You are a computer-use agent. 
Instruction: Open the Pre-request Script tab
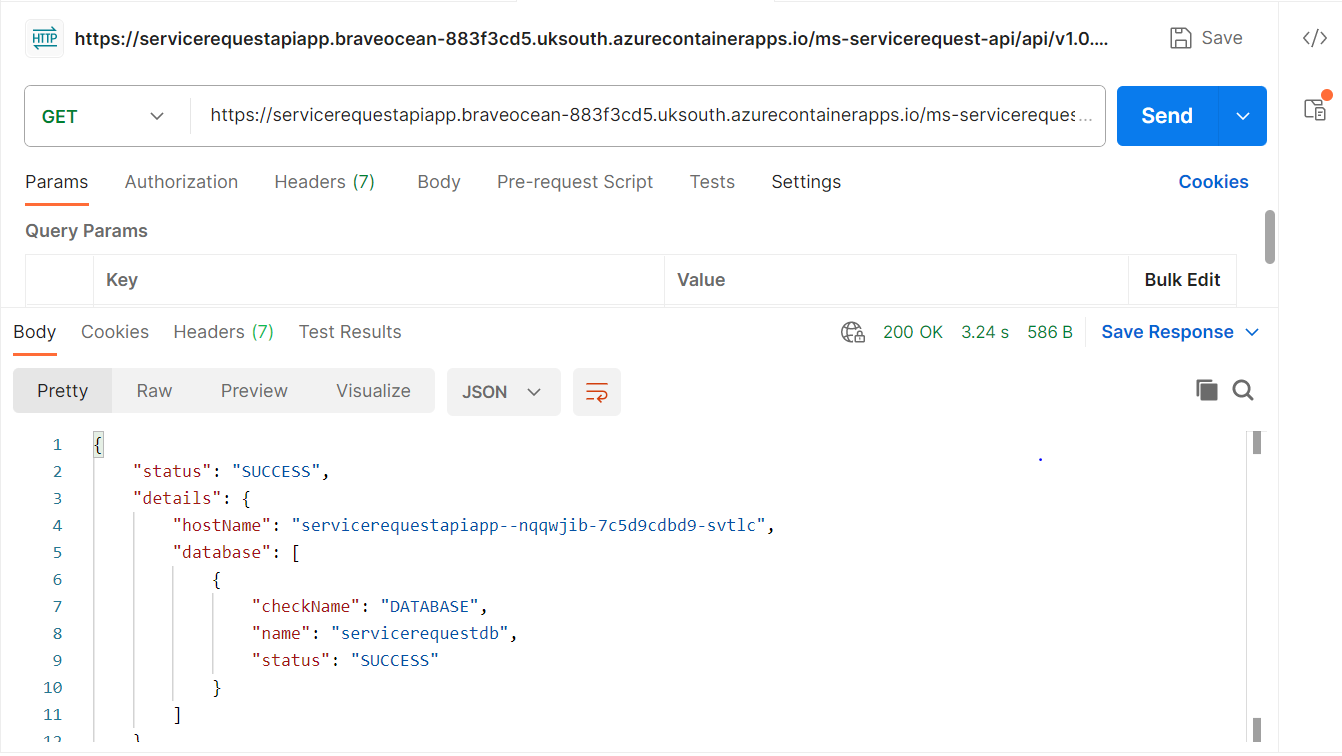574,182
